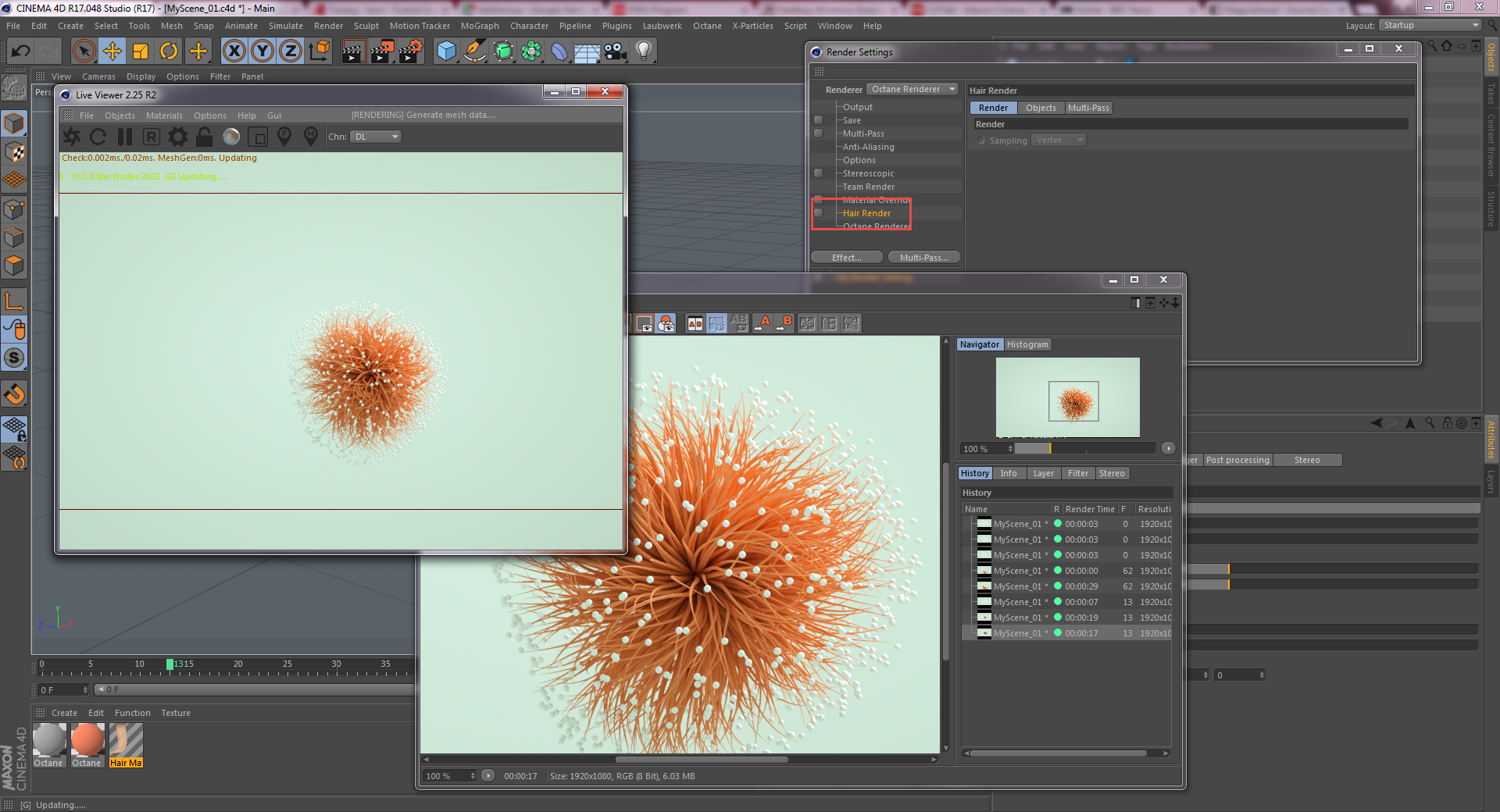Image resolution: width=1500 pixels, height=812 pixels.
Task: Toggle the Stereoscopic checkbox
Action: click(818, 173)
